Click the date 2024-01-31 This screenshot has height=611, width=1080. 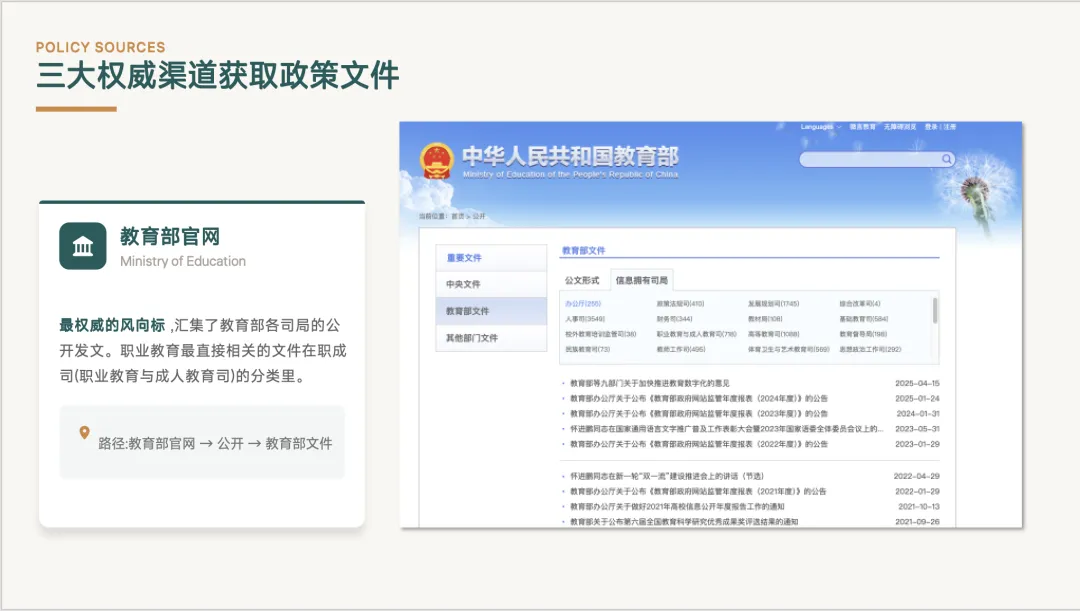917,413
